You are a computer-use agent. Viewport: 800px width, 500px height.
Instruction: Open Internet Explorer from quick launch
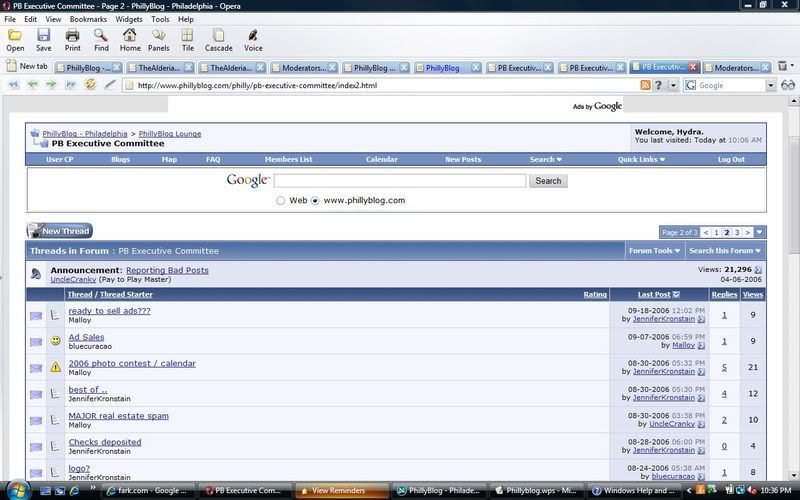(x=74, y=491)
